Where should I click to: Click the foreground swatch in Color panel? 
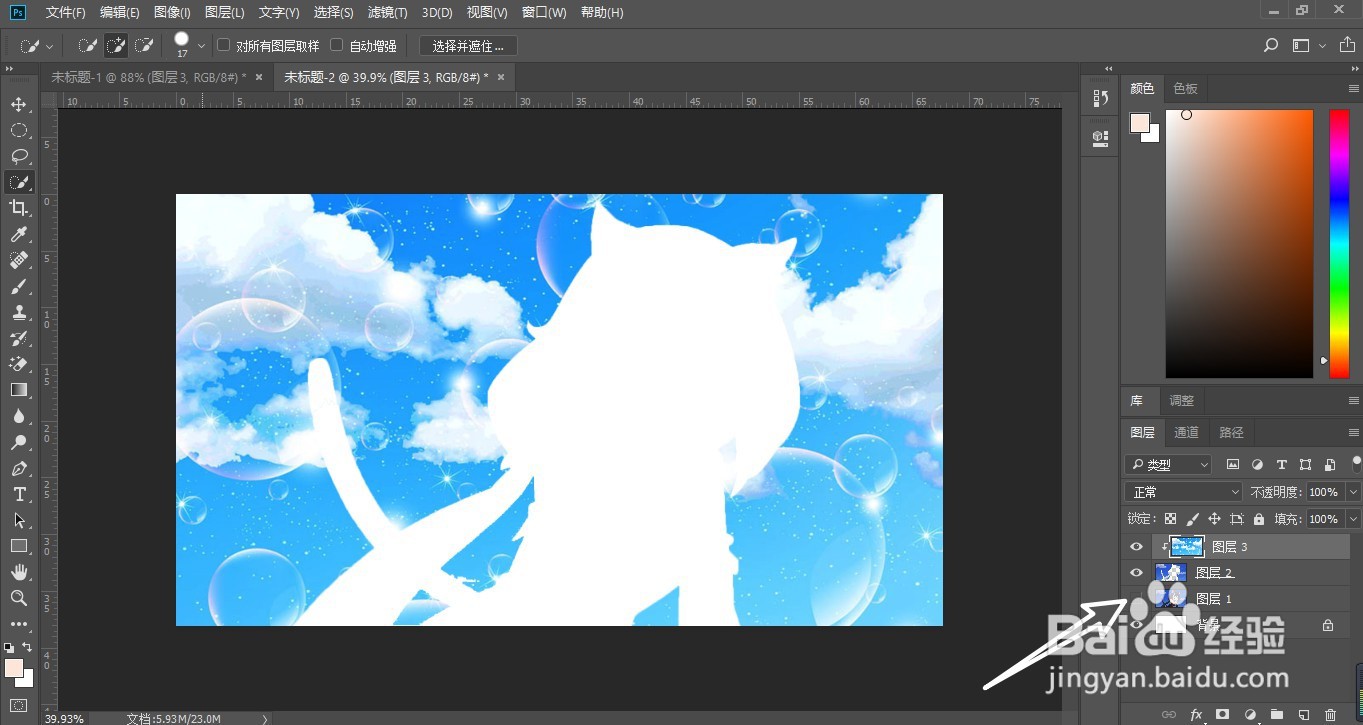(1140, 122)
